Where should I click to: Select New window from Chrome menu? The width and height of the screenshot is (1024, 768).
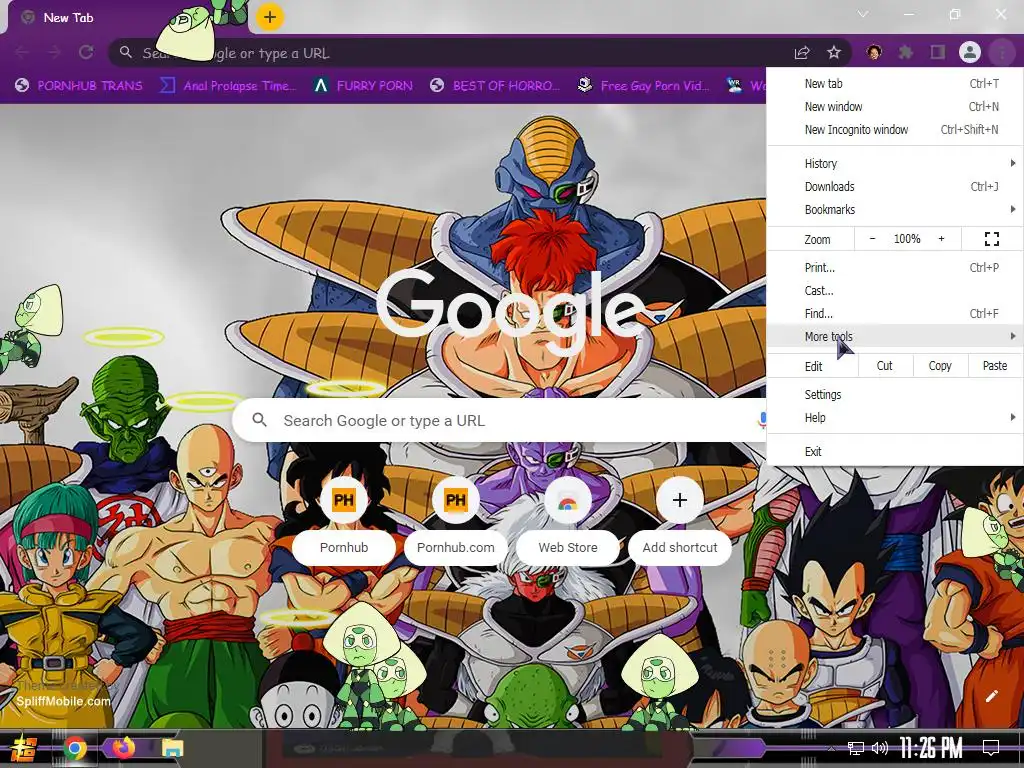895,106
